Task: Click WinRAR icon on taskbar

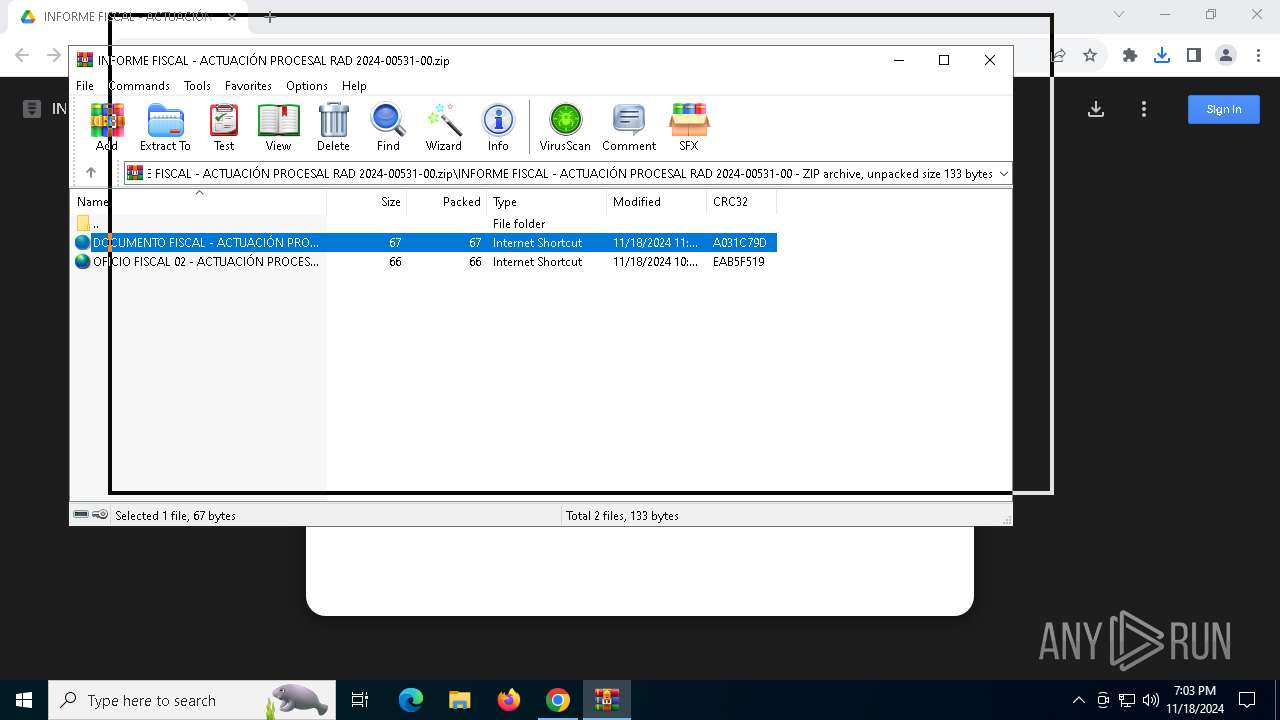Action: tap(607, 700)
